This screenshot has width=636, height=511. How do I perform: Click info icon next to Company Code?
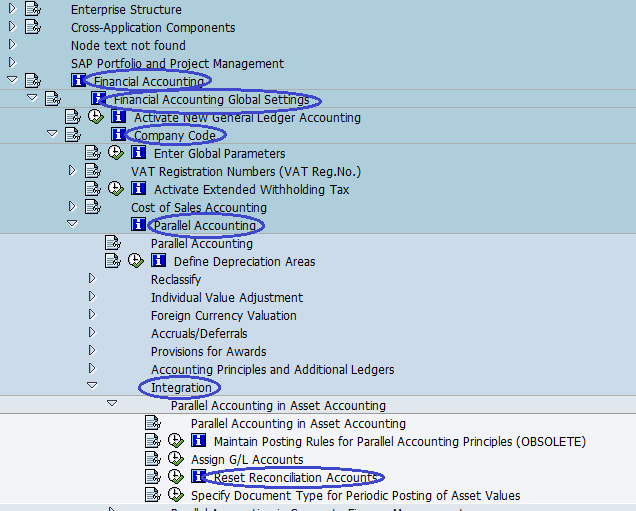click(x=118, y=134)
